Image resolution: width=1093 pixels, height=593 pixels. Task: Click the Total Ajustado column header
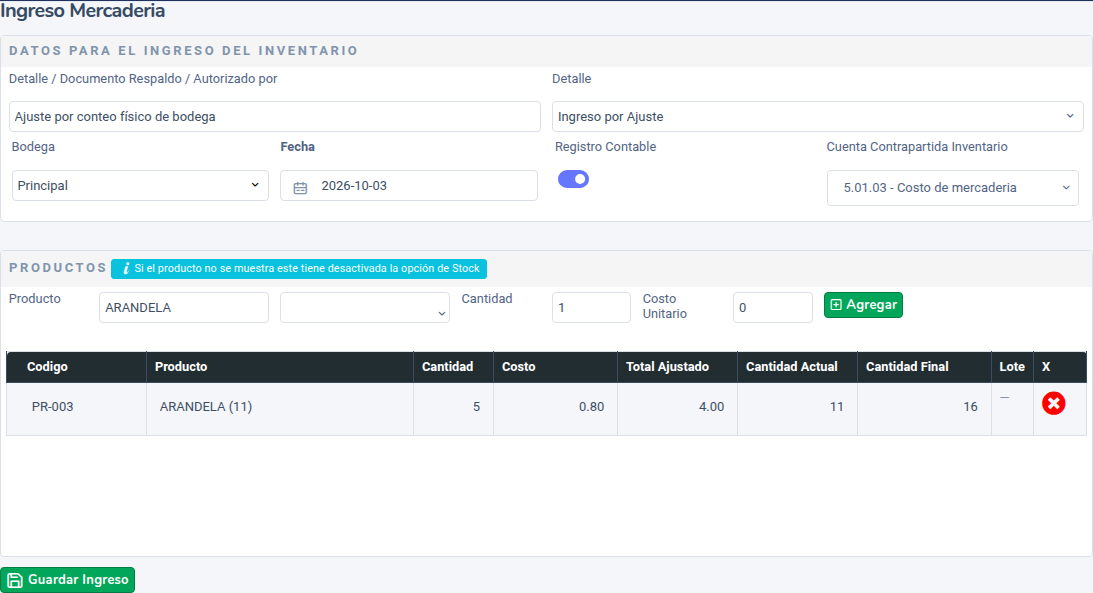(677, 367)
